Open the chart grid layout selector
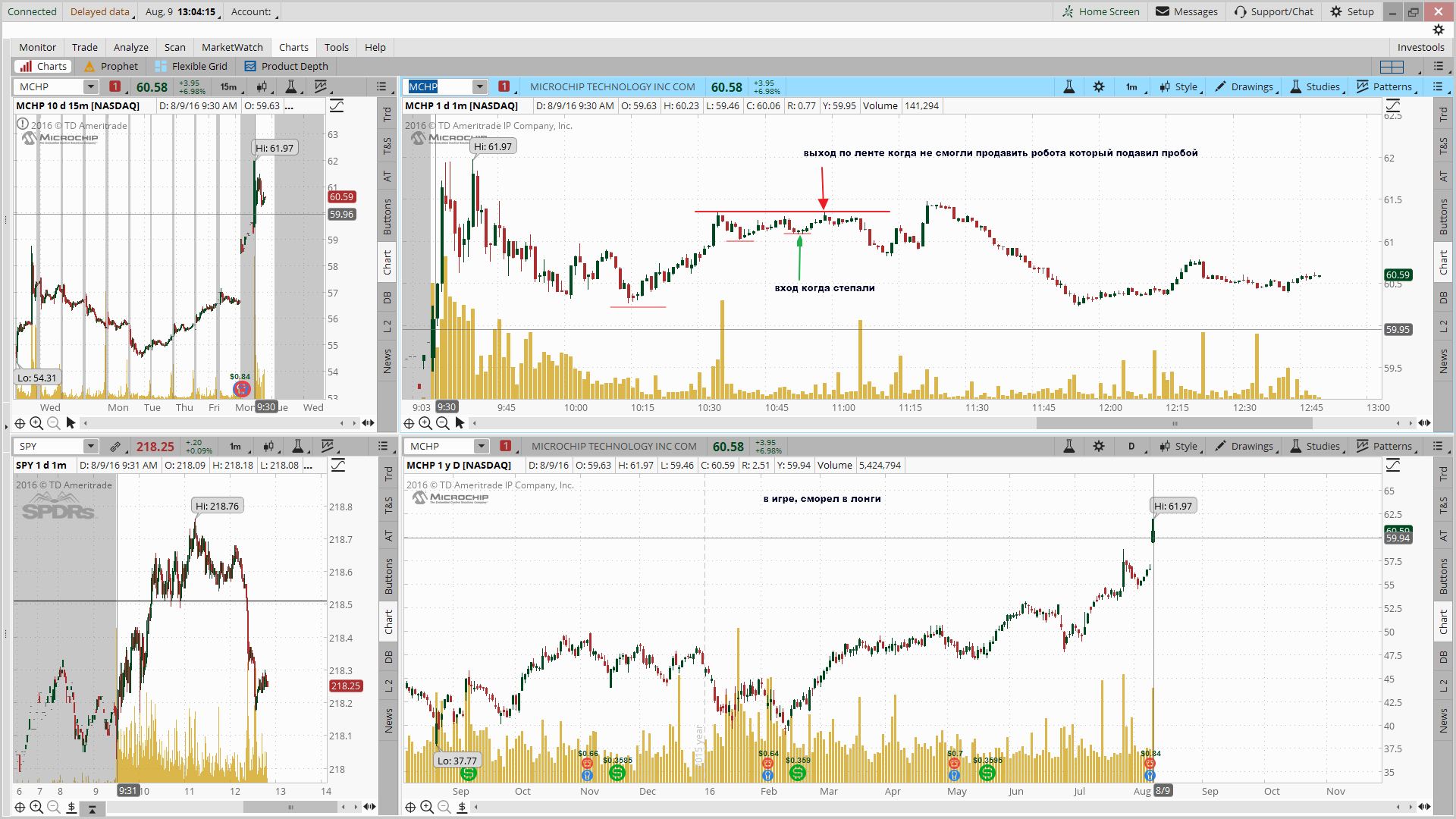Screen dimensions: 1456x819 1392,66
